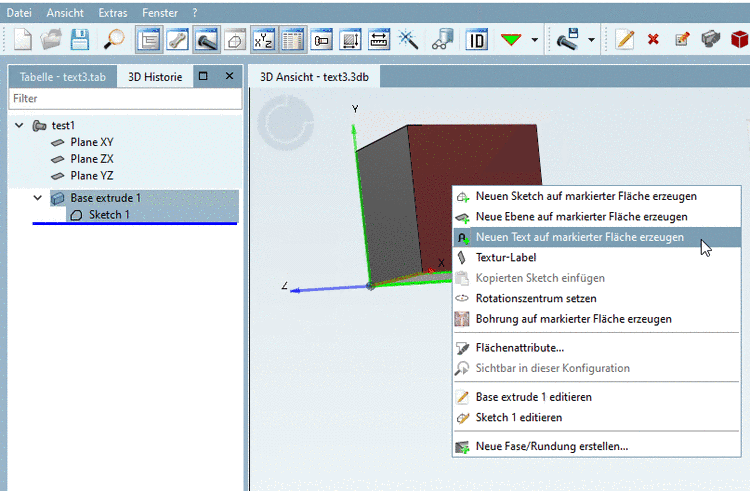Screen dimensions: 750x491
Task: Click the magic wand toolbar icon
Action: 408,40
